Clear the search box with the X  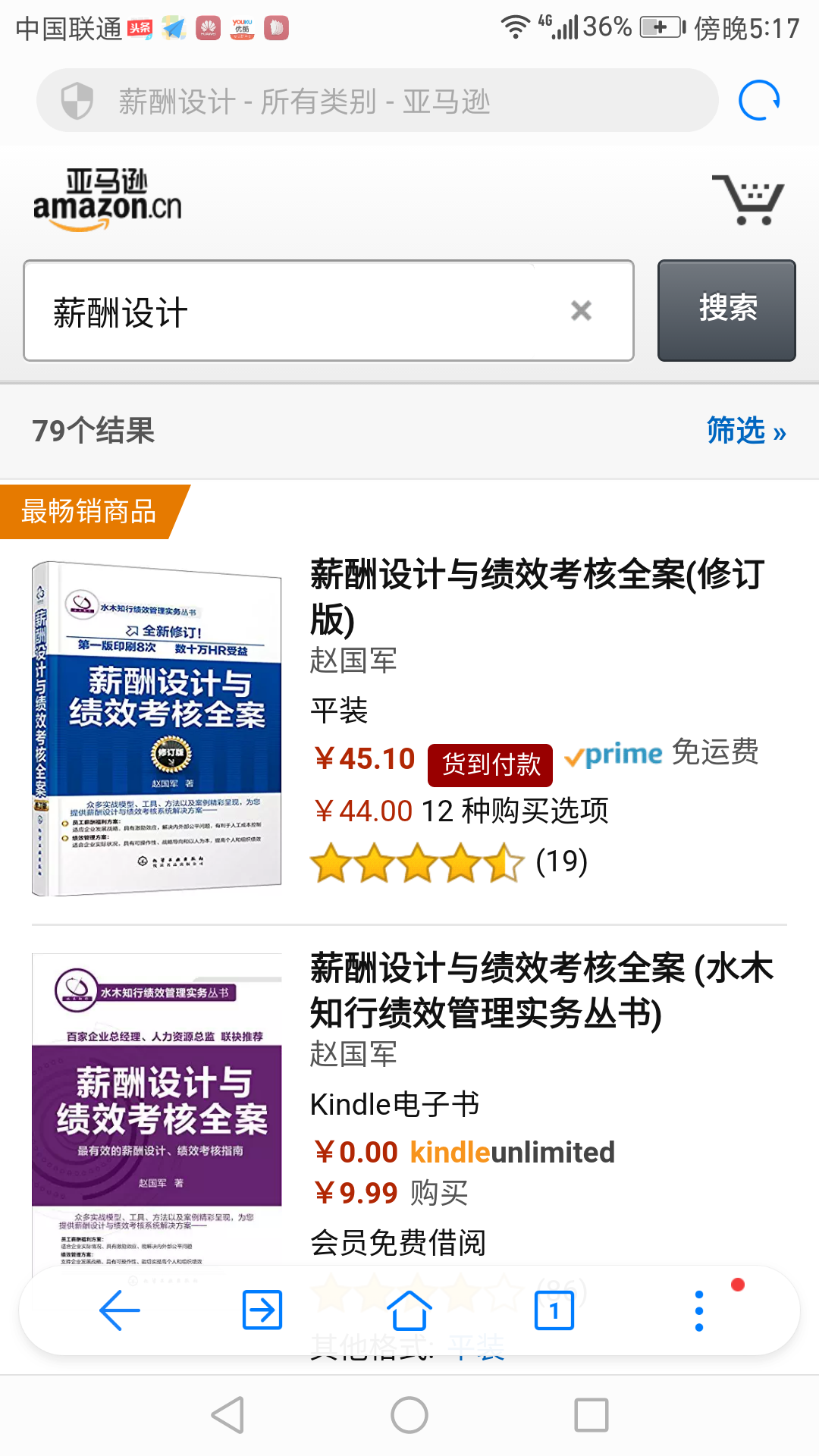581,310
